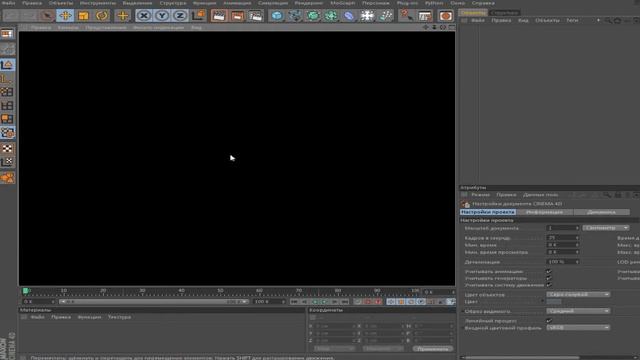
Task: Toggle Учитывать генераторы checkbox
Action: tap(549, 278)
